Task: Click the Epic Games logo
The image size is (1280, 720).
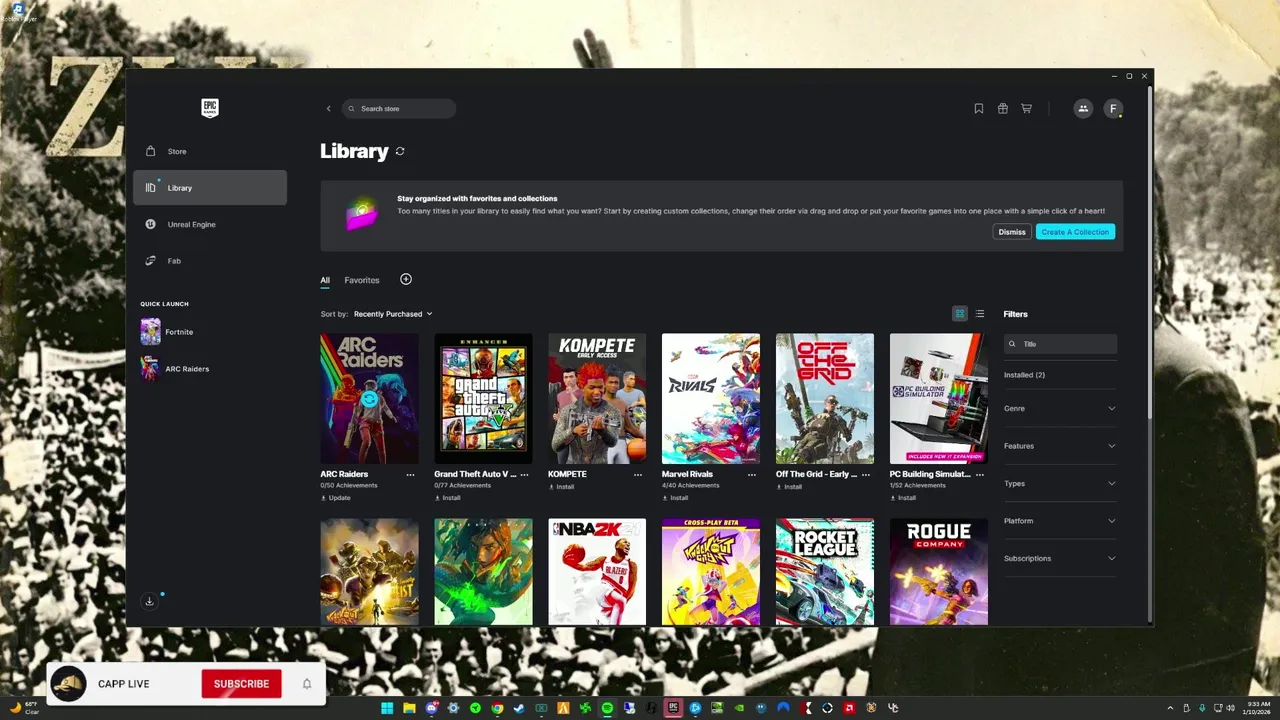Action: tap(210, 108)
